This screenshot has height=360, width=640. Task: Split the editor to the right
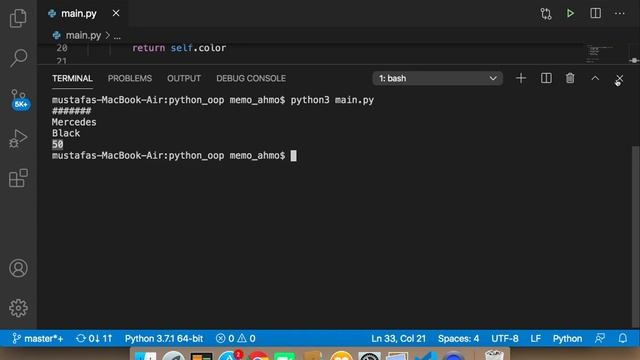(x=596, y=13)
